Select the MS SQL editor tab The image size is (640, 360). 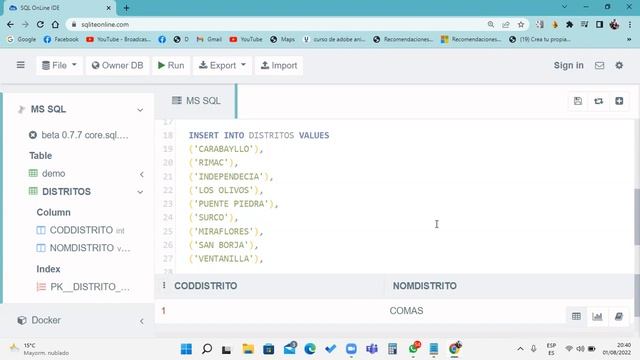click(196, 100)
